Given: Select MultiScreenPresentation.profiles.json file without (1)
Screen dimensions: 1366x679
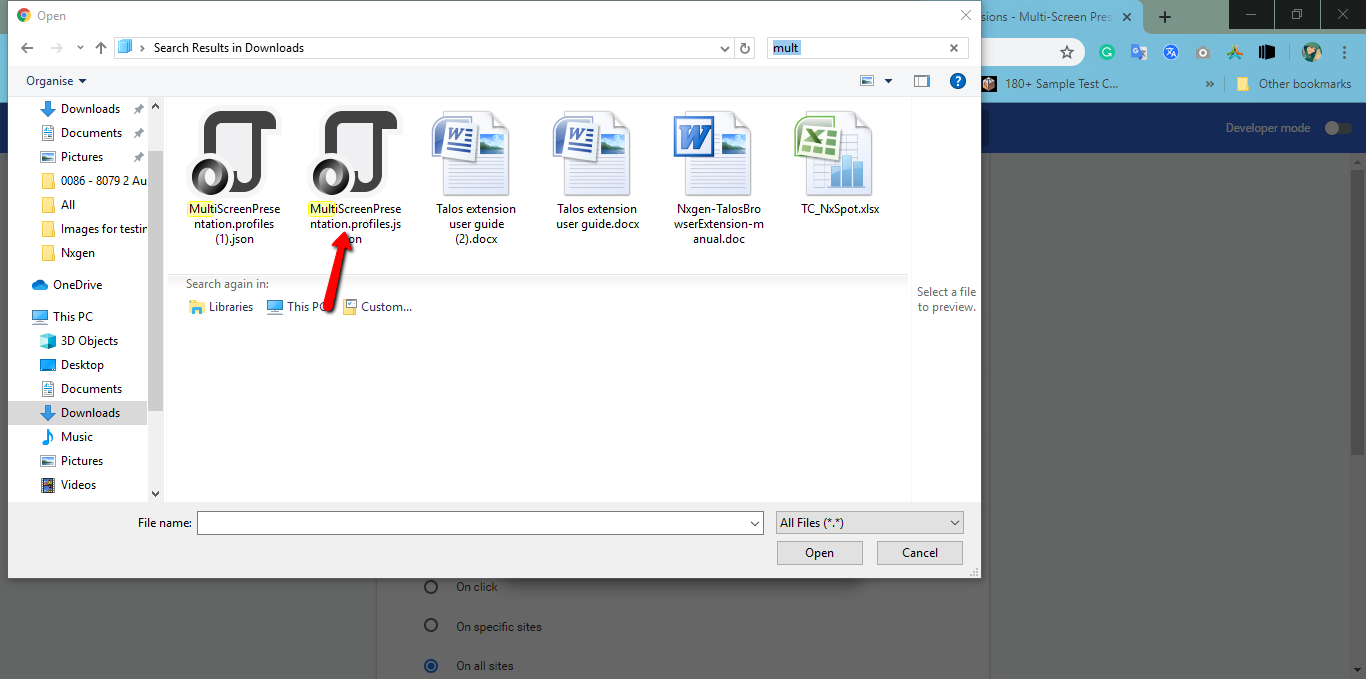Looking at the screenshot, I should [356, 177].
